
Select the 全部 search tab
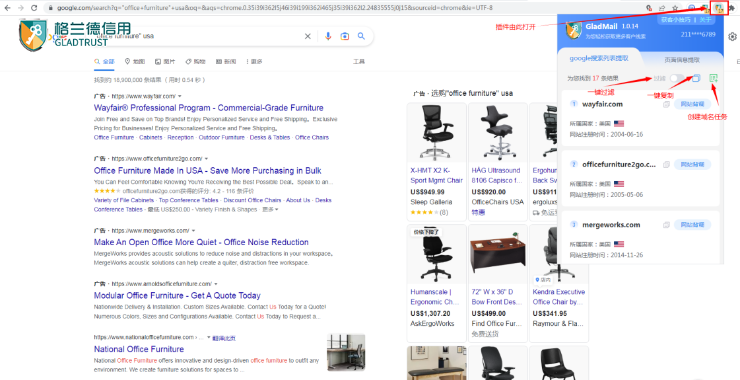coord(105,61)
